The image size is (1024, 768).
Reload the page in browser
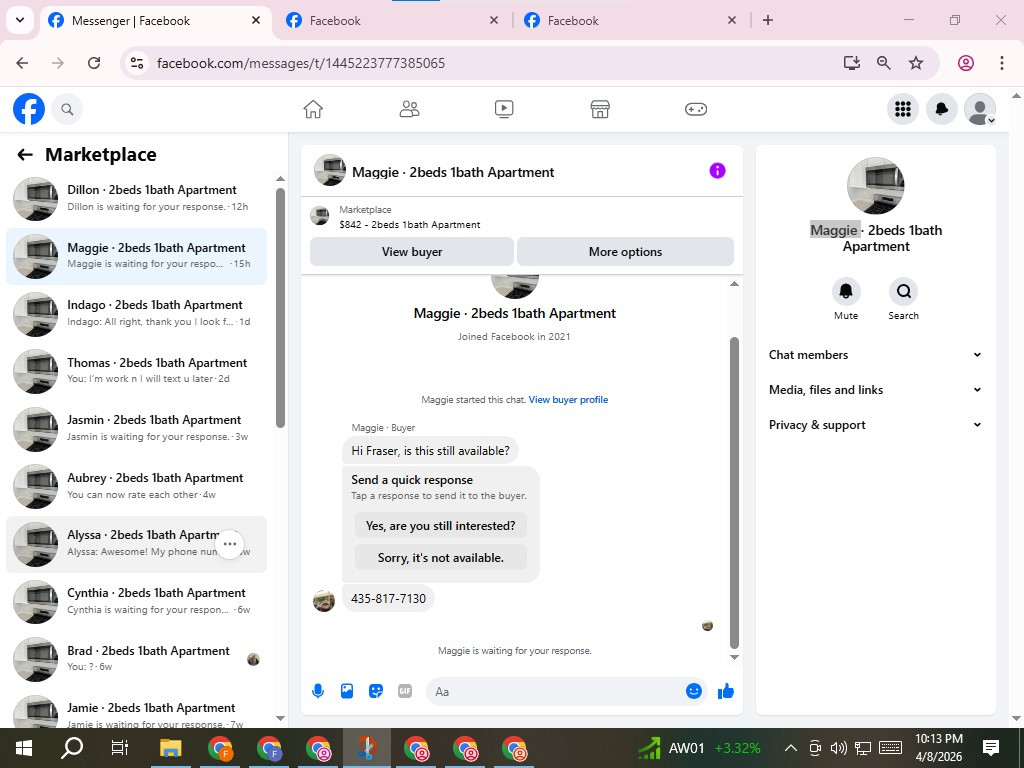[x=94, y=63]
